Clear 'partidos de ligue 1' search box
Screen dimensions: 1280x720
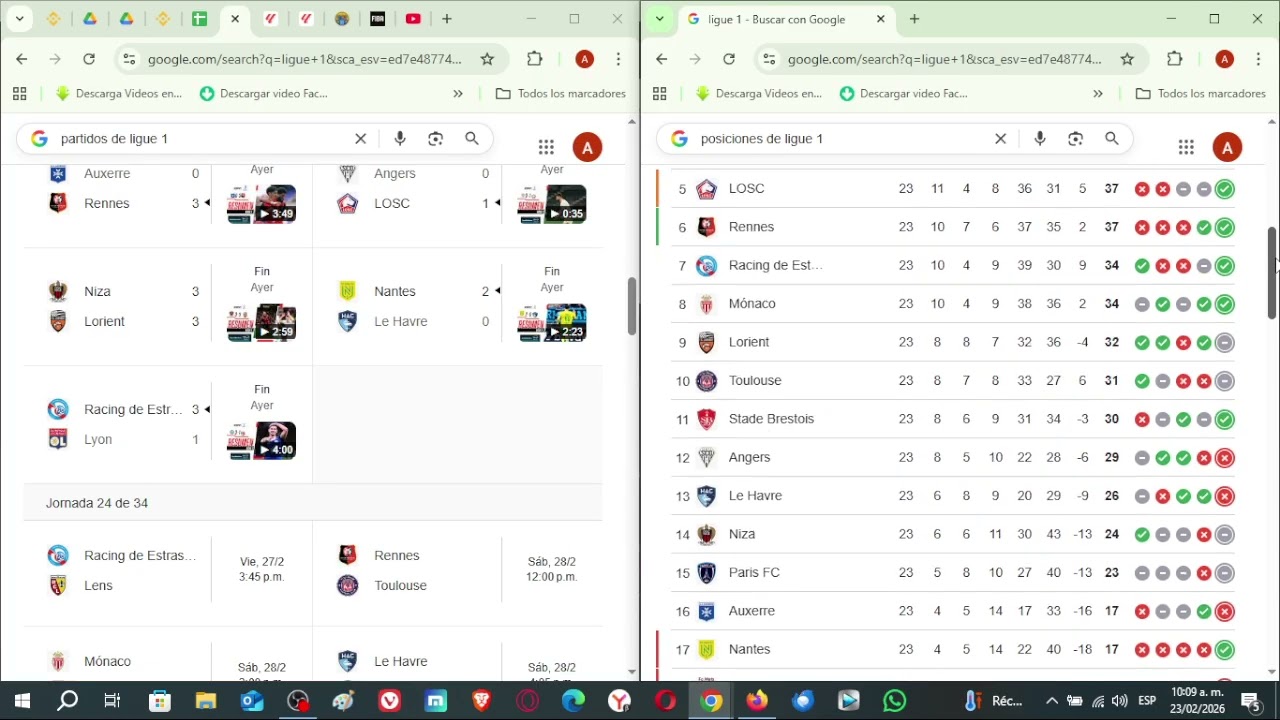pos(361,139)
